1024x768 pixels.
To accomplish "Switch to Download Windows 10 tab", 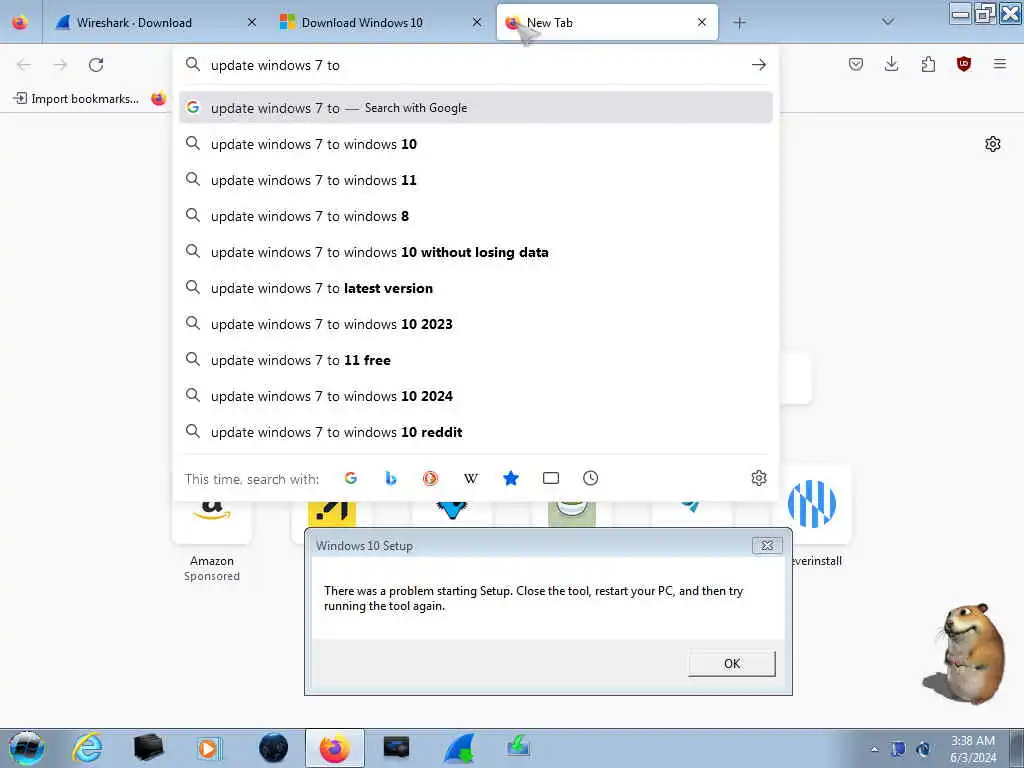I will tap(381, 22).
